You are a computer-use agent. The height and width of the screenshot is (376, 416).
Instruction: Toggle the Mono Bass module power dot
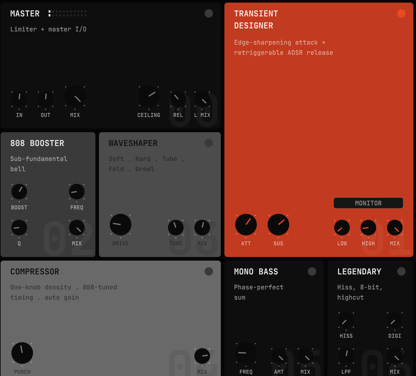312,271
